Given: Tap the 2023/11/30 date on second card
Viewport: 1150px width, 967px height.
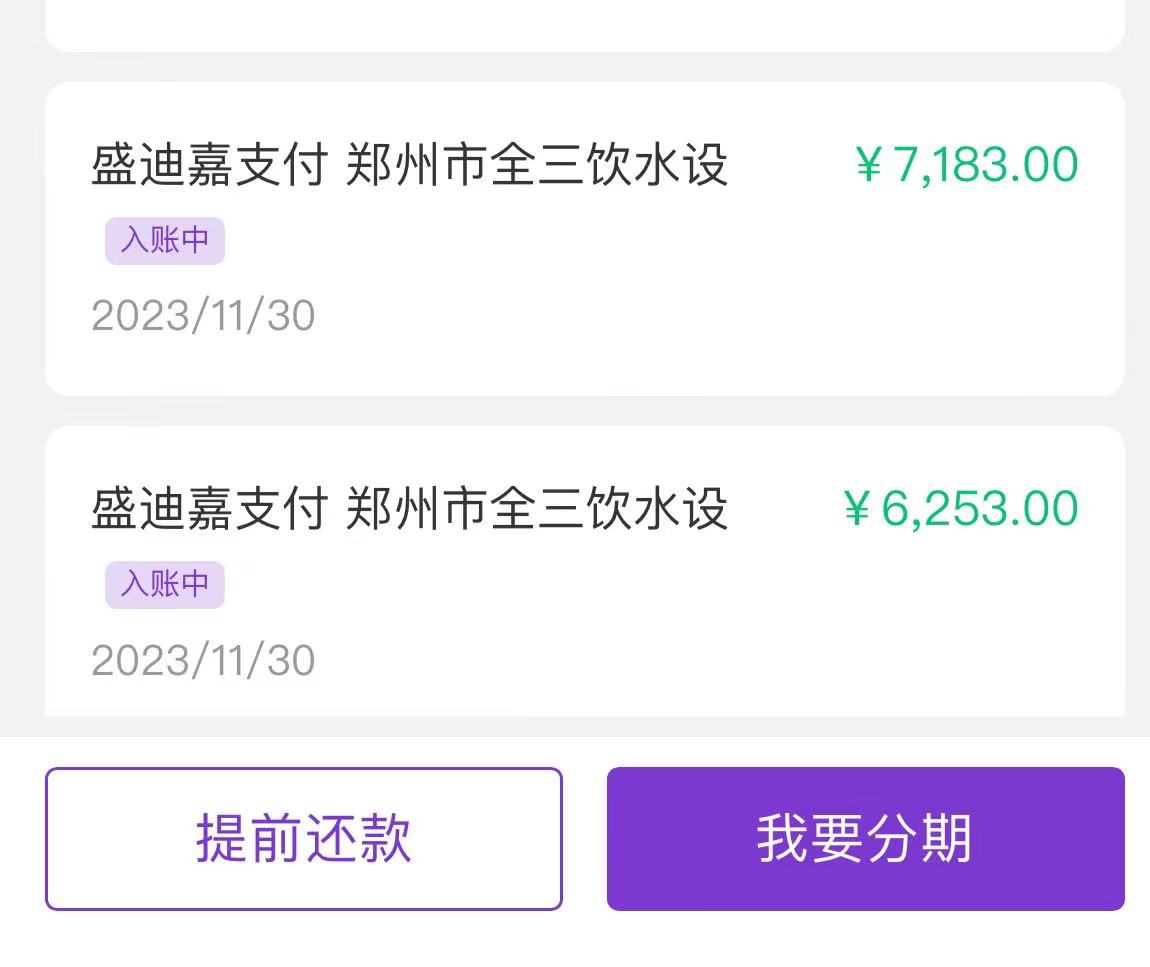Looking at the screenshot, I should click(203, 660).
